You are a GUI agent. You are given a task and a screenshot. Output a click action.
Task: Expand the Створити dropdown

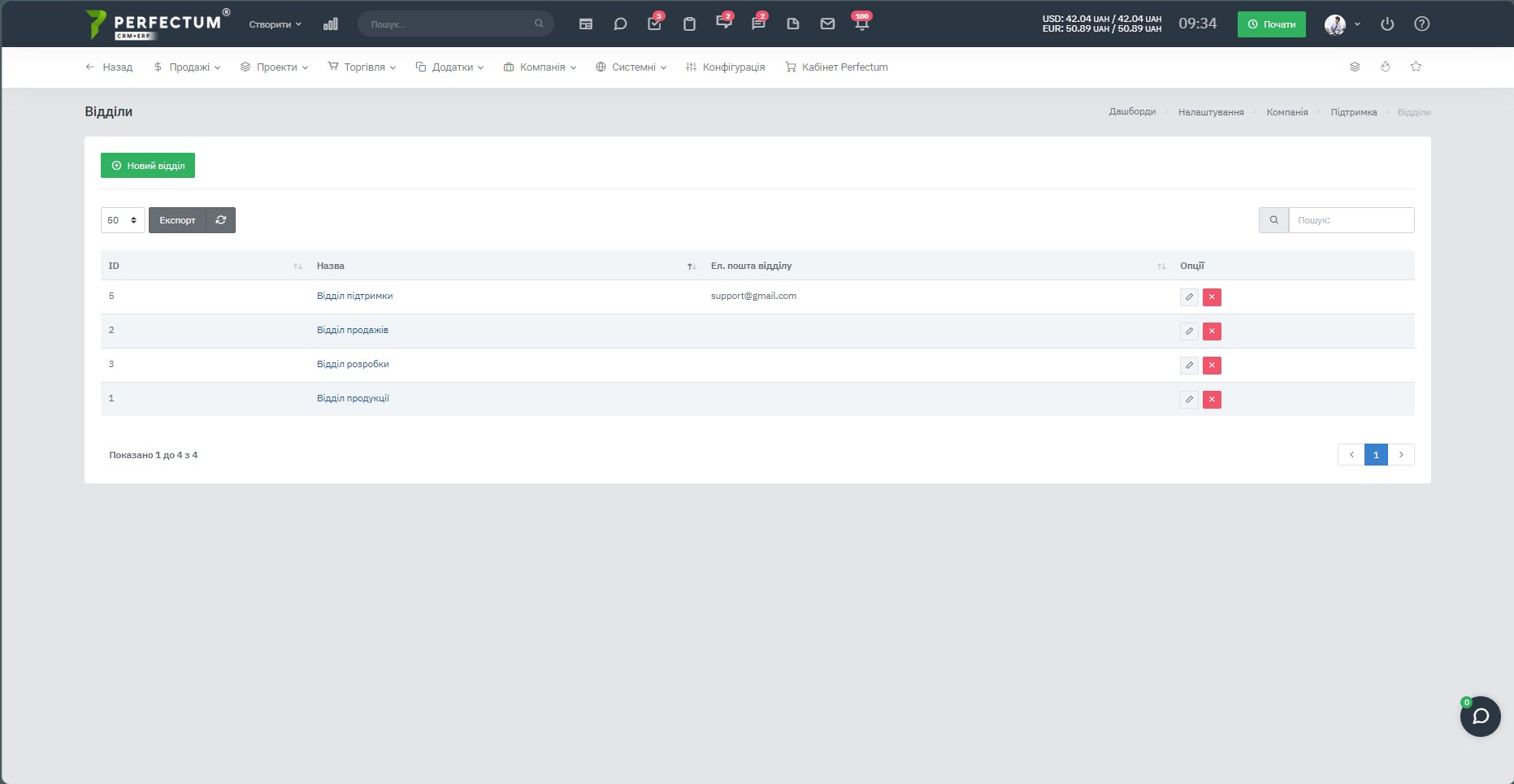[x=275, y=24]
